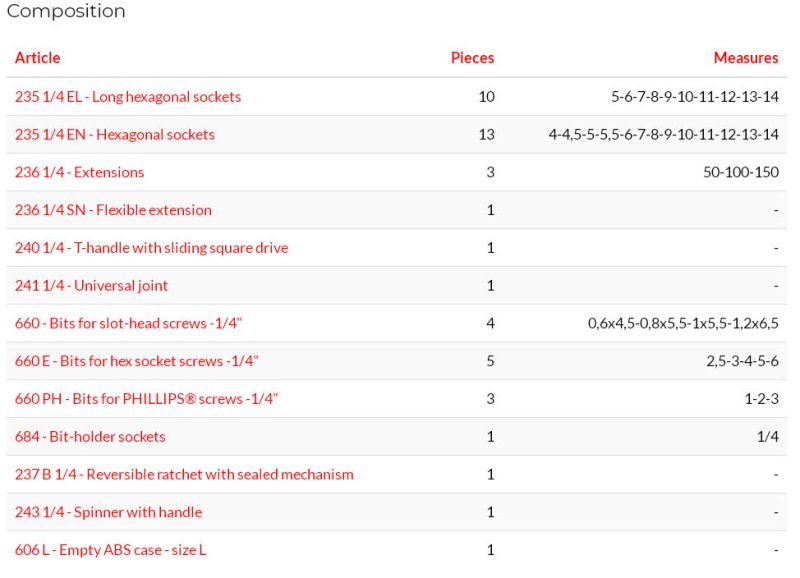The height and width of the screenshot is (578, 800).
Task: Click the Pieces column header
Action: pos(472,58)
